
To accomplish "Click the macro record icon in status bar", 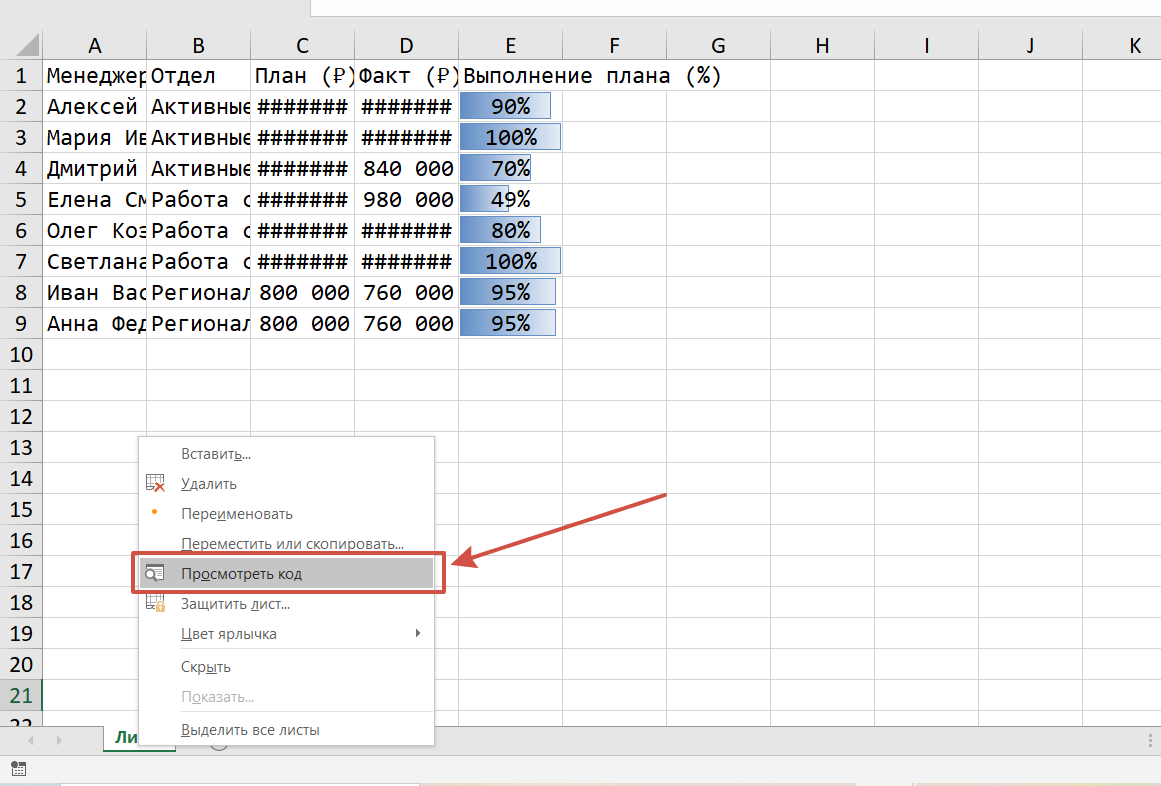I will click(x=19, y=769).
